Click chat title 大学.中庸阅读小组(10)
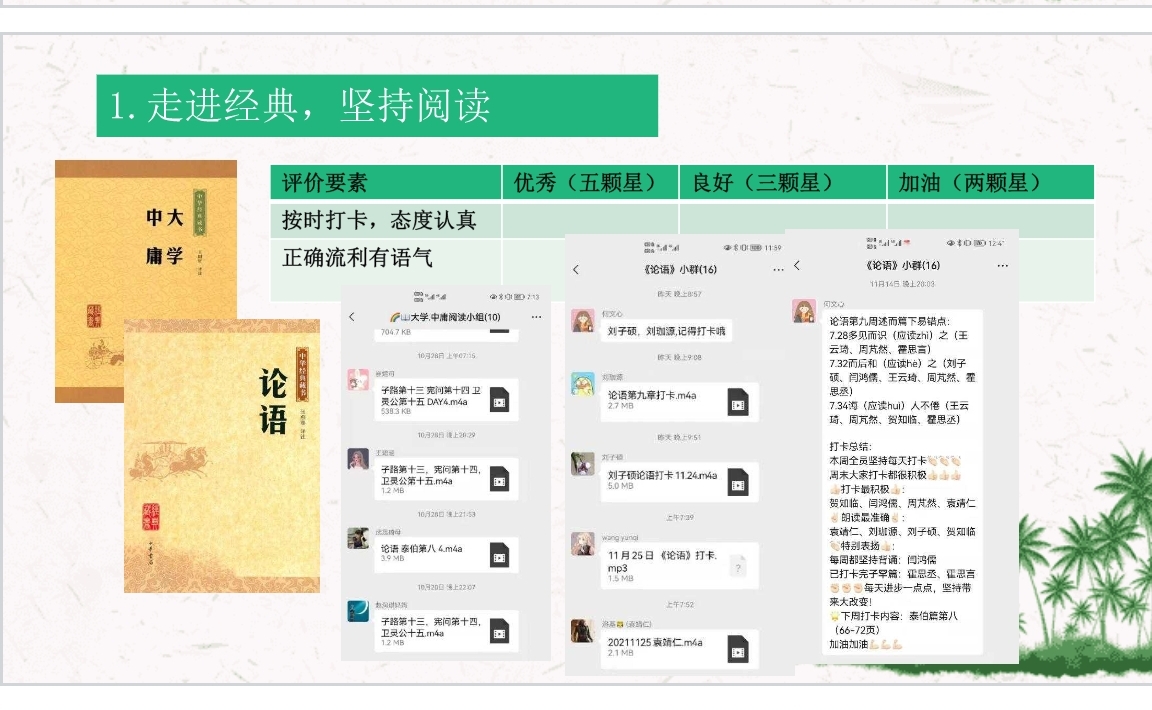The width and height of the screenshot is (1152, 710). pos(444,317)
